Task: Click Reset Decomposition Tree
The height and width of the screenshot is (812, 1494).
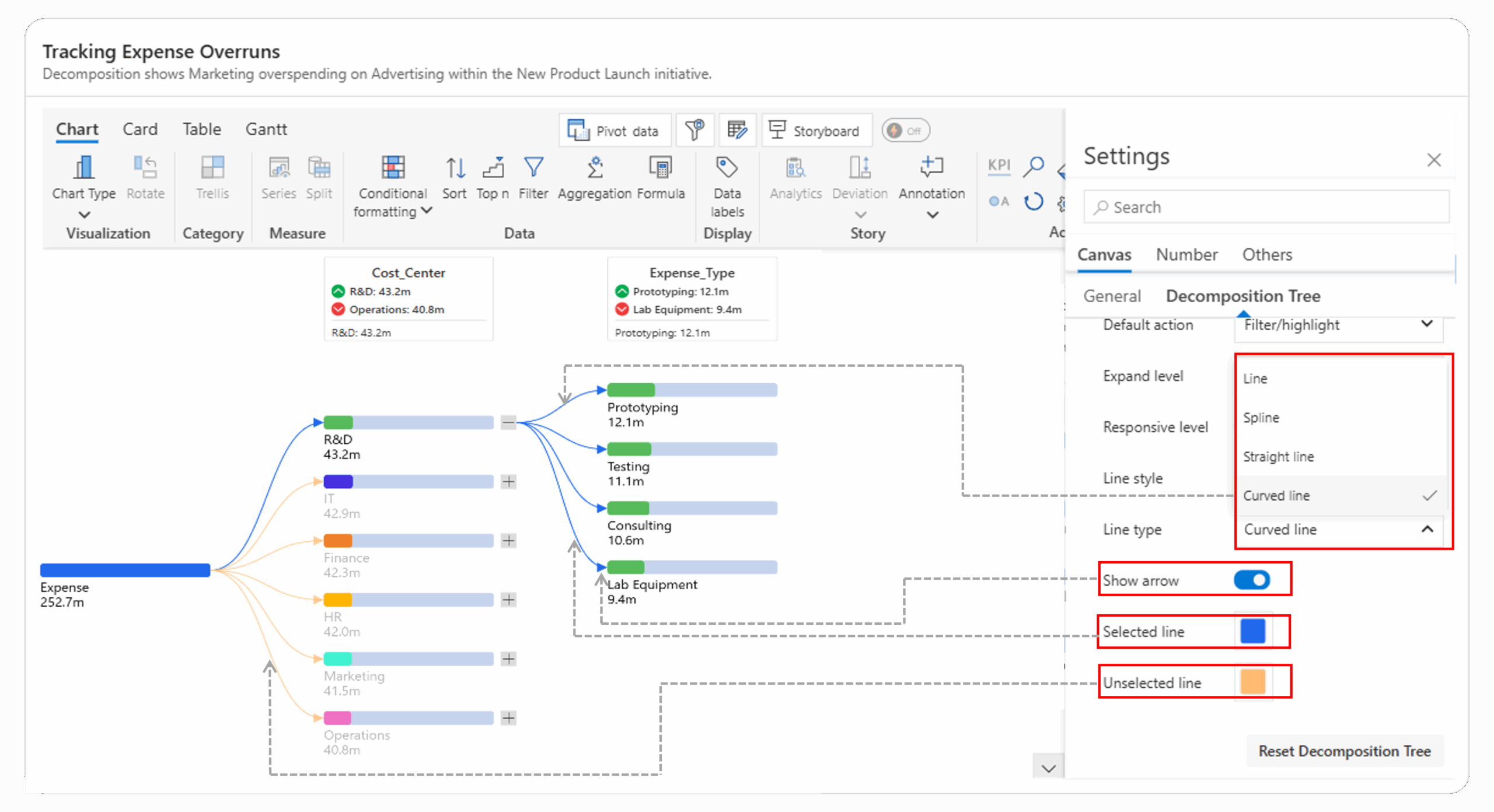Action: point(1345,751)
